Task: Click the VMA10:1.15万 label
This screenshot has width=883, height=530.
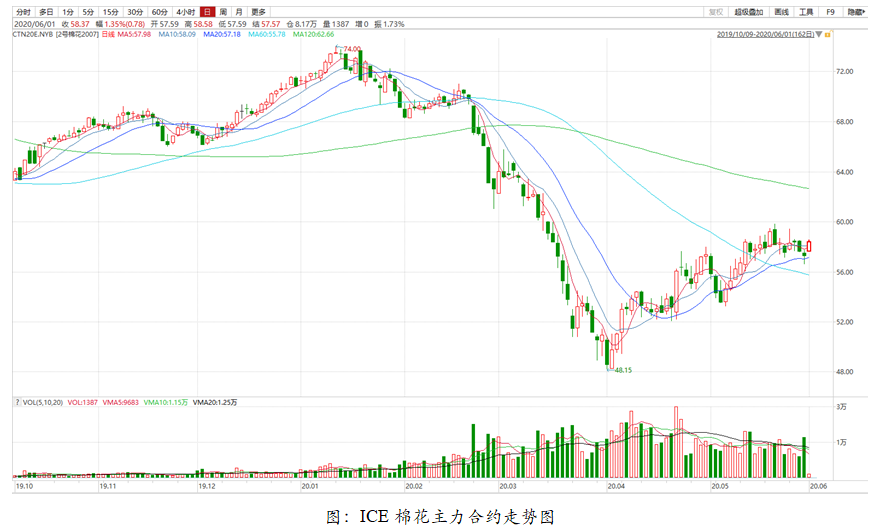Action: (x=166, y=402)
